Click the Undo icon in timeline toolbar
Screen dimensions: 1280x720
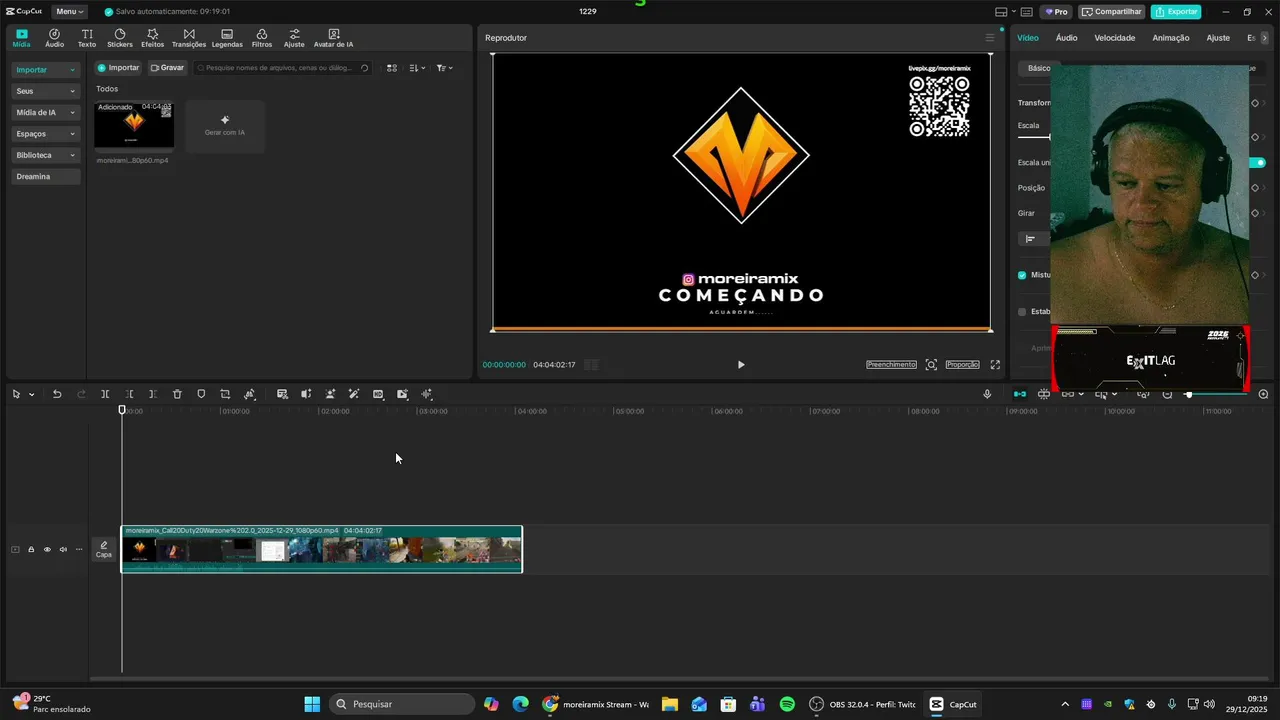pos(57,394)
